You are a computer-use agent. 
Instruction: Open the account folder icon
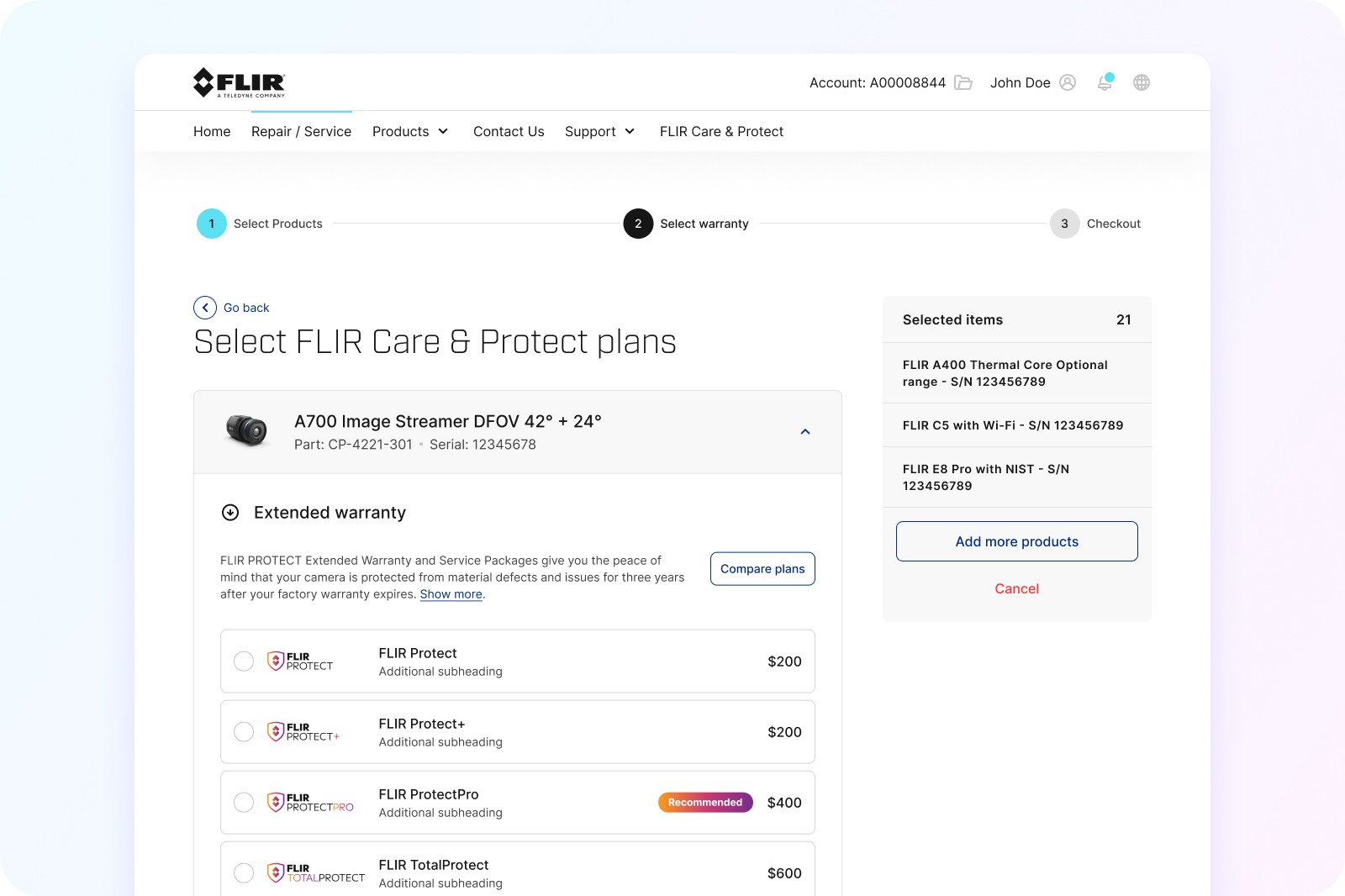pos(963,82)
